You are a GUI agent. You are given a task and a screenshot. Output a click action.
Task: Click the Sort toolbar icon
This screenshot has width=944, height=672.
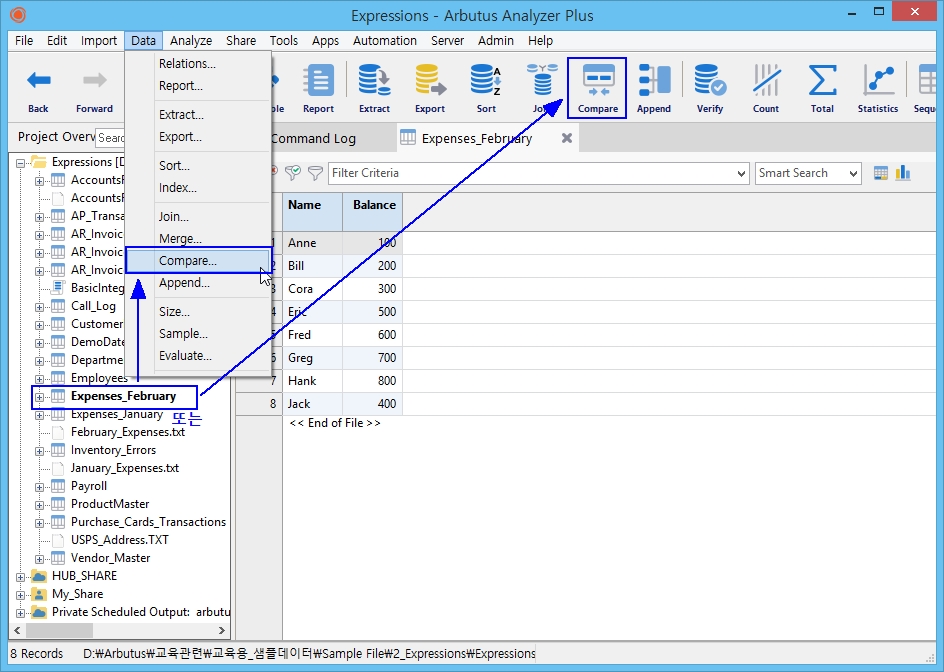[x=486, y=81]
